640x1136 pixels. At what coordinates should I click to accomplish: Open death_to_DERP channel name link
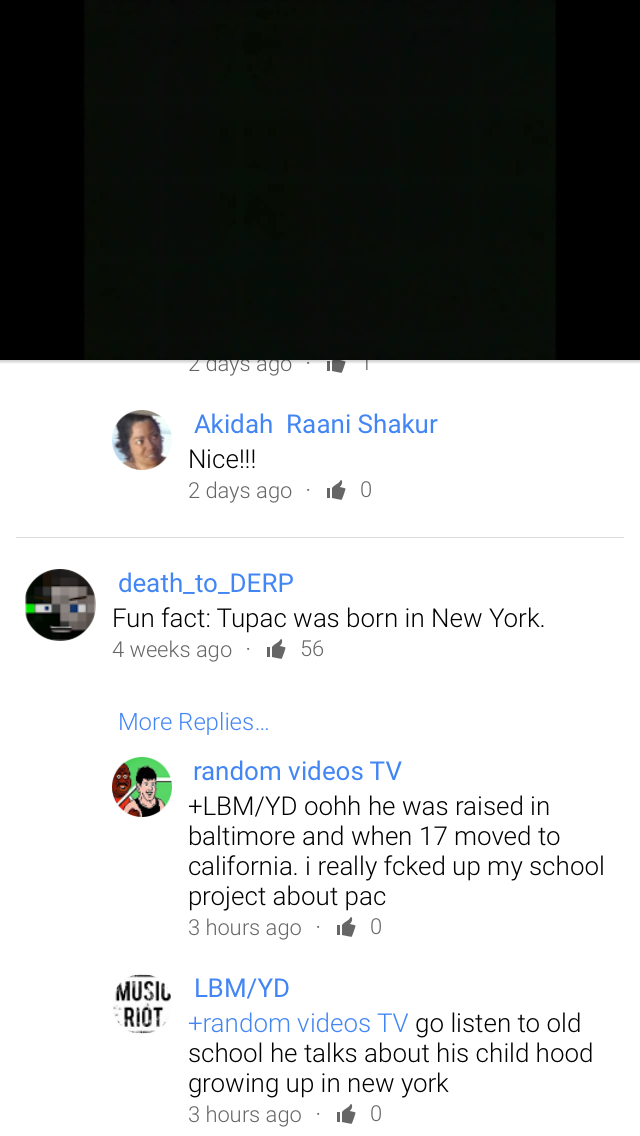click(x=206, y=582)
